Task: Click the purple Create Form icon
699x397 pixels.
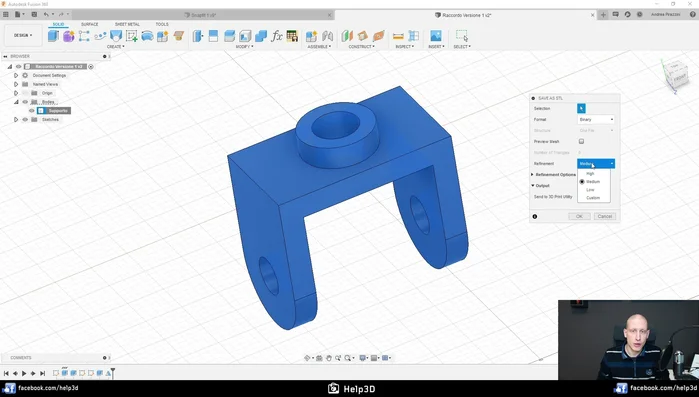Action: pos(68,36)
